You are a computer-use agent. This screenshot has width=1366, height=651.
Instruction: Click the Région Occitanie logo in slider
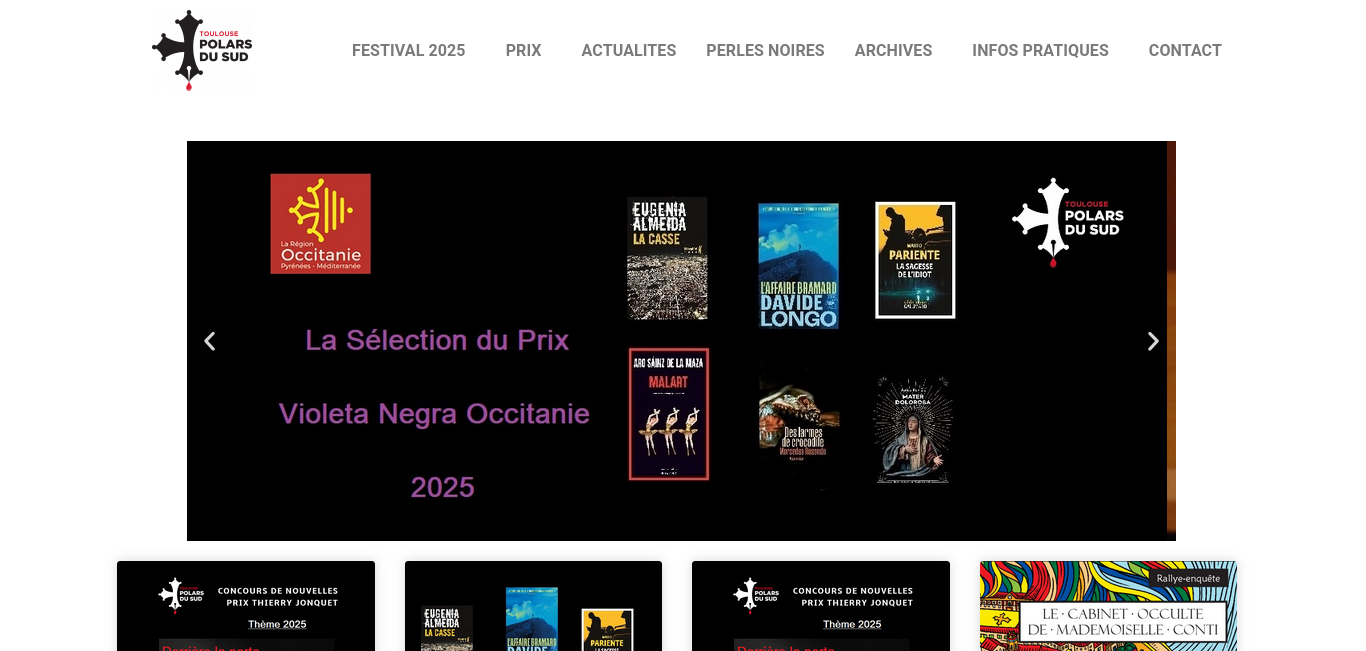tap(320, 224)
